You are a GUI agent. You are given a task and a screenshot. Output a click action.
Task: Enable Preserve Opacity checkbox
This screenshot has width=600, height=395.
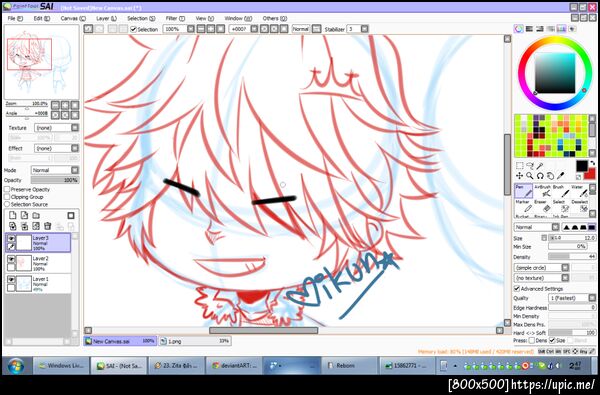click(x=7, y=189)
